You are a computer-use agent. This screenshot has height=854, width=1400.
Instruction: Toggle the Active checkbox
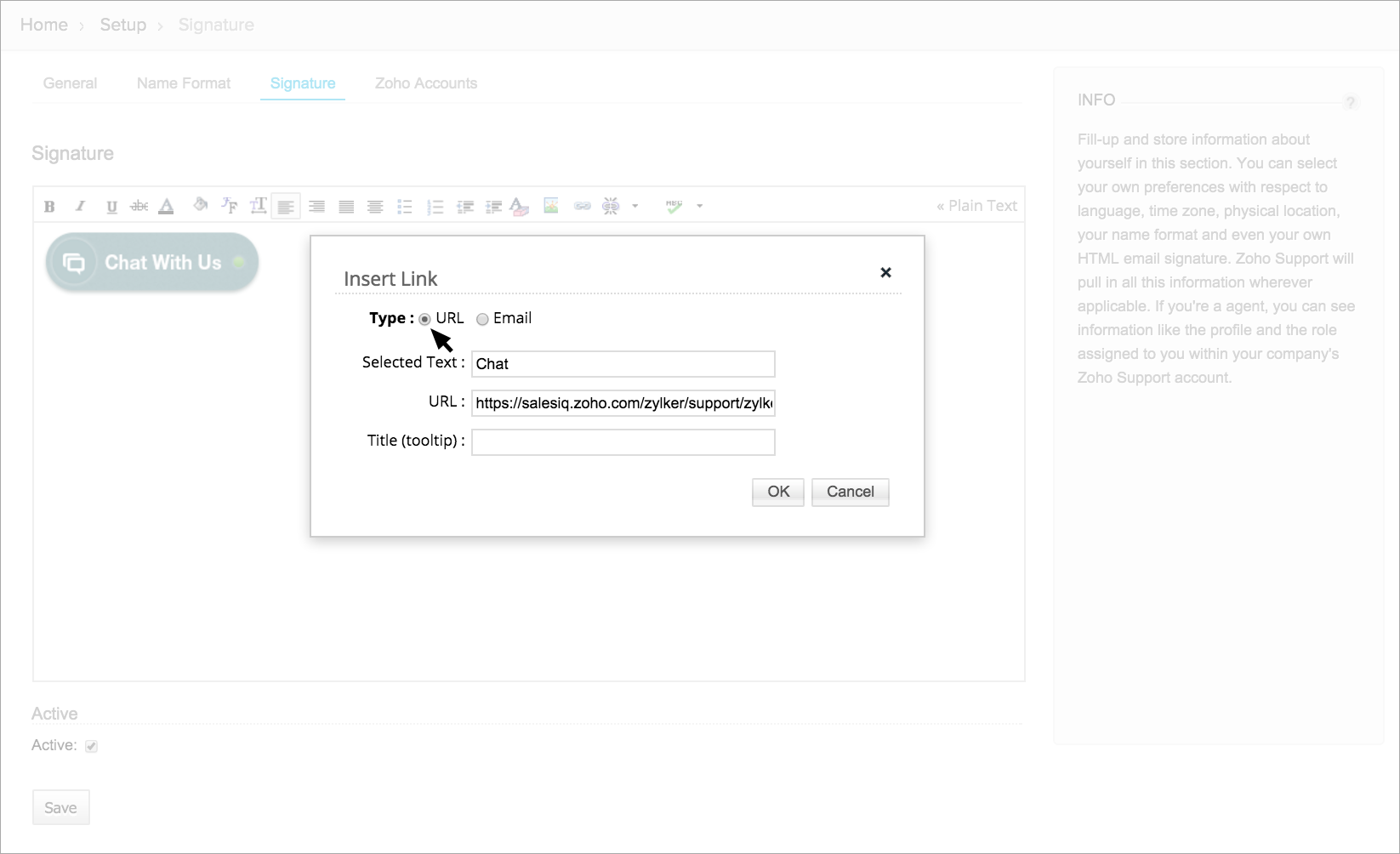[91, 746]
